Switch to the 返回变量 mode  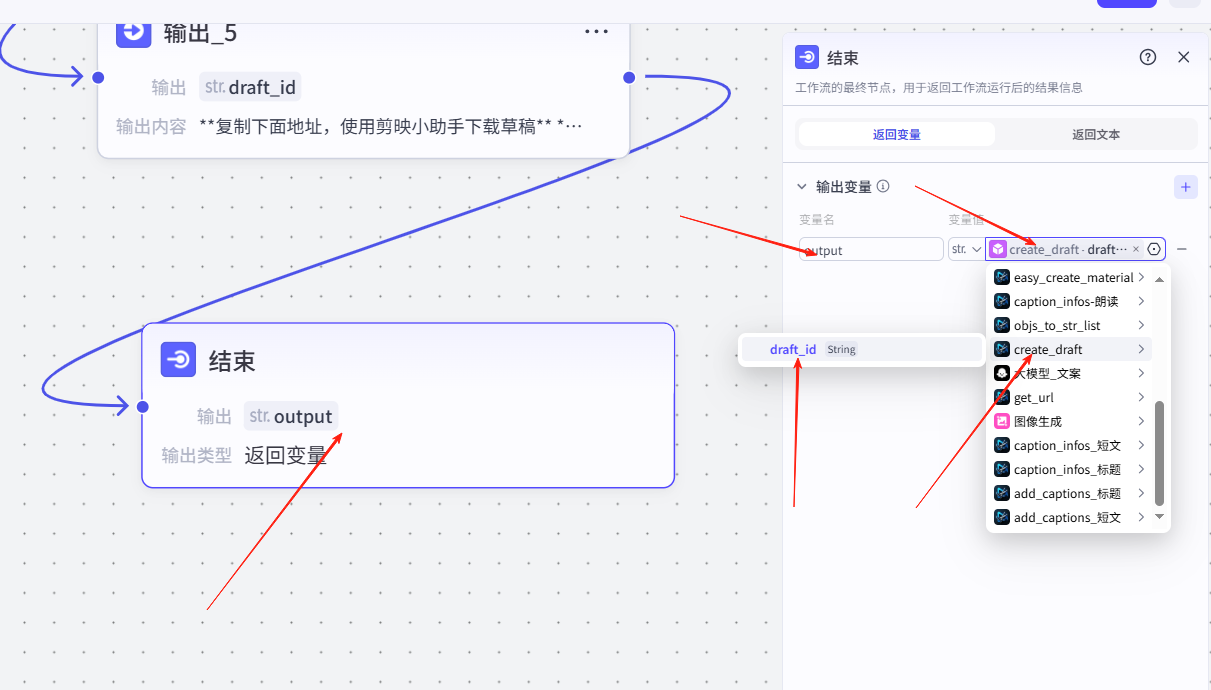[896, 134]
